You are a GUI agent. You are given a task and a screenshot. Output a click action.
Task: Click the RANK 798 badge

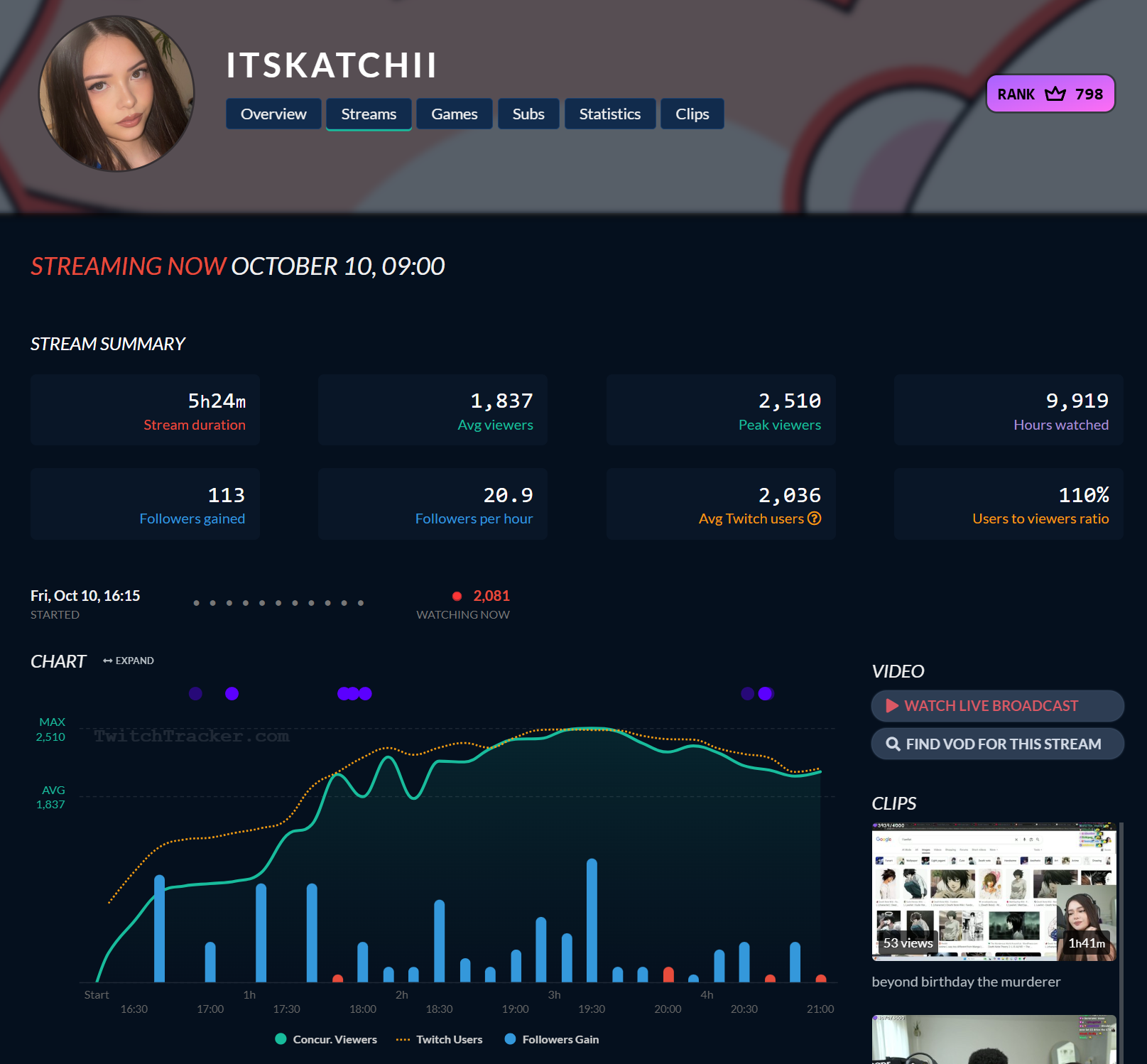1050,94
